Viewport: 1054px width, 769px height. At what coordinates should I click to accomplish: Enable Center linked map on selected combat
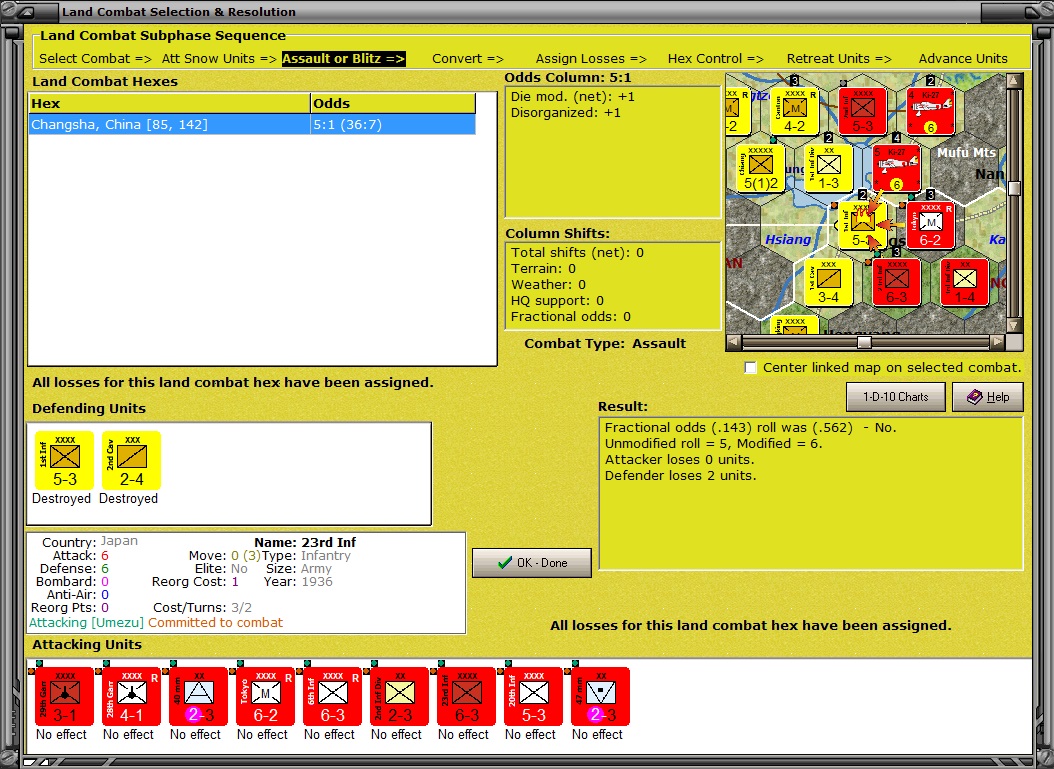(751, 368)
